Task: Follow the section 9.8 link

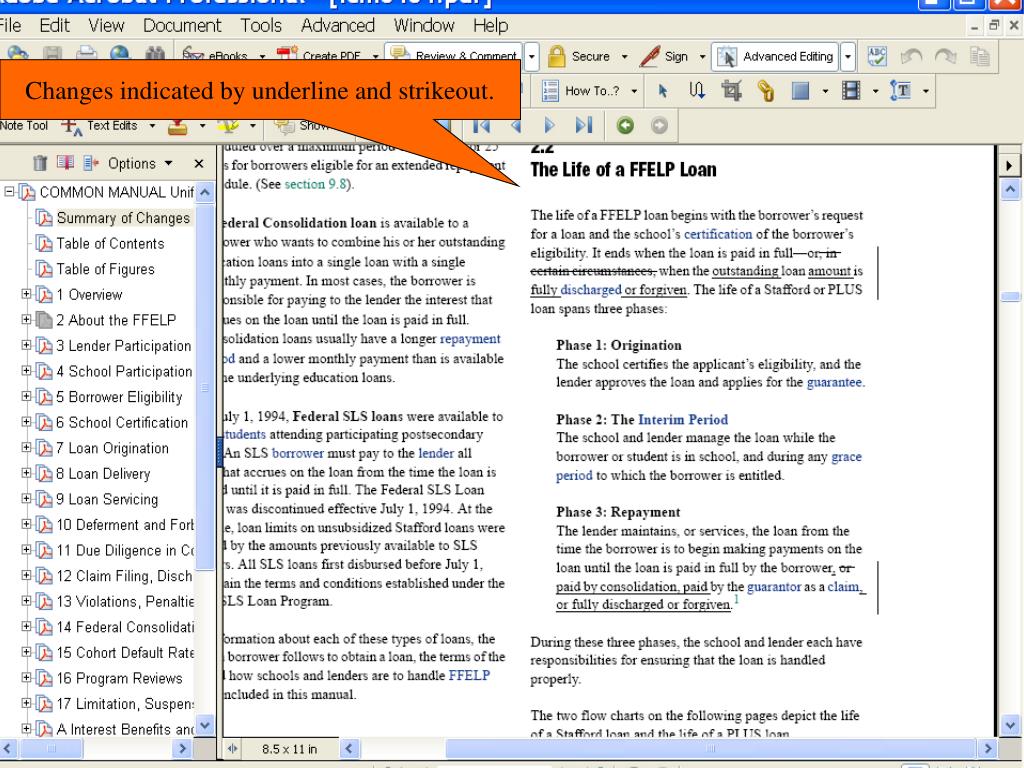Action: pos(315,184)
